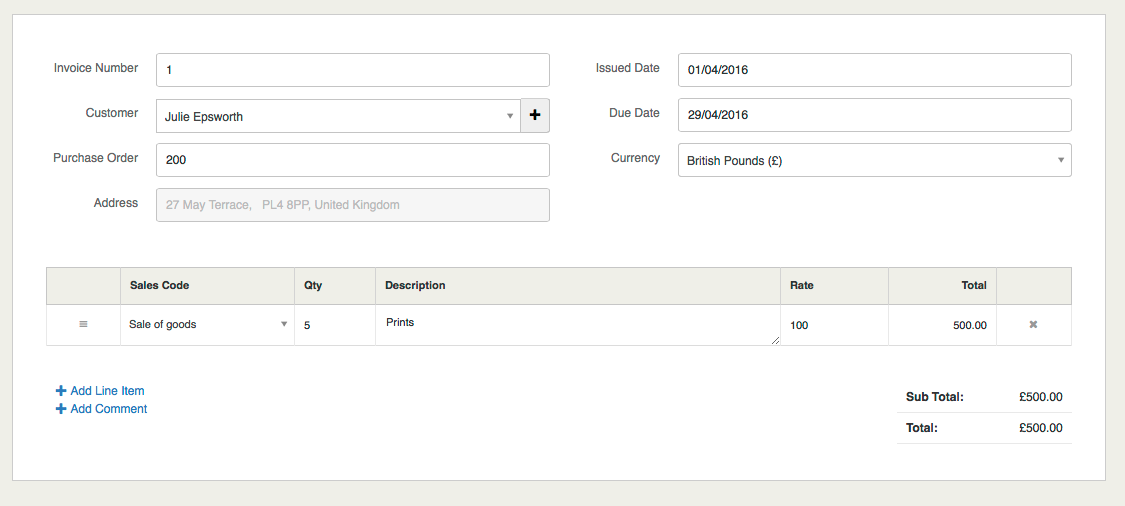Click the plus icon beside Add Comment
The image size is (1125, 506).
(x=61, y=409)
